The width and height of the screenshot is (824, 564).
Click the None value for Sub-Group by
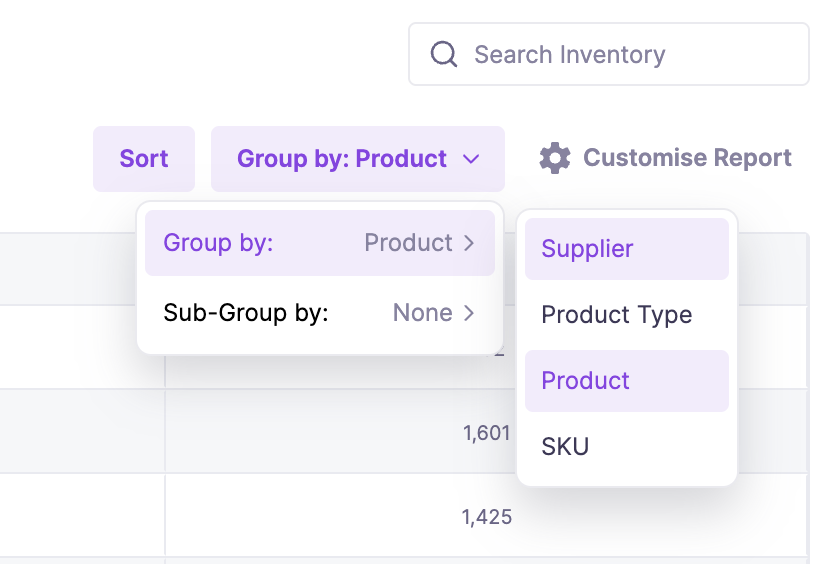[x=422, y=313]
